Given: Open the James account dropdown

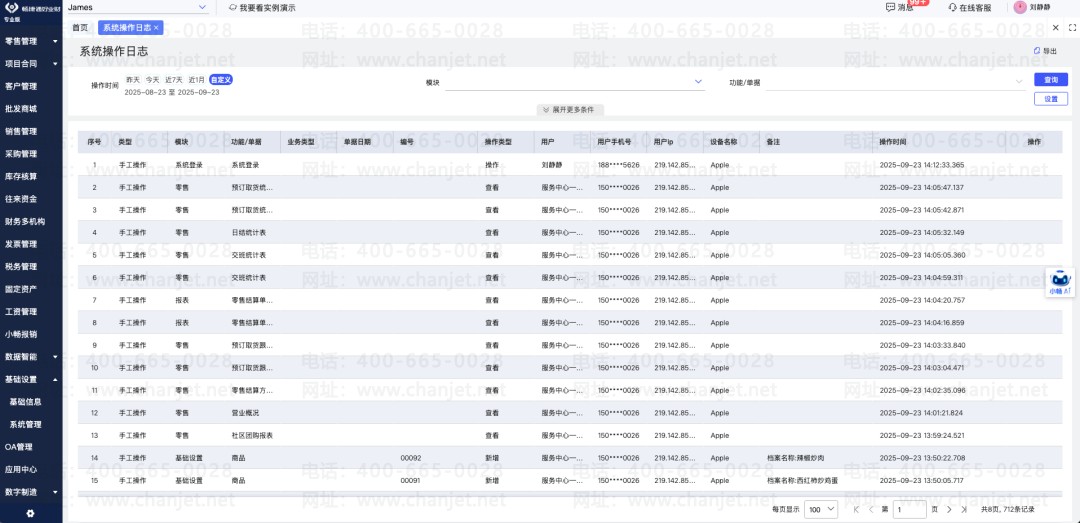Looking at the screenshot, I should [137, 7].
